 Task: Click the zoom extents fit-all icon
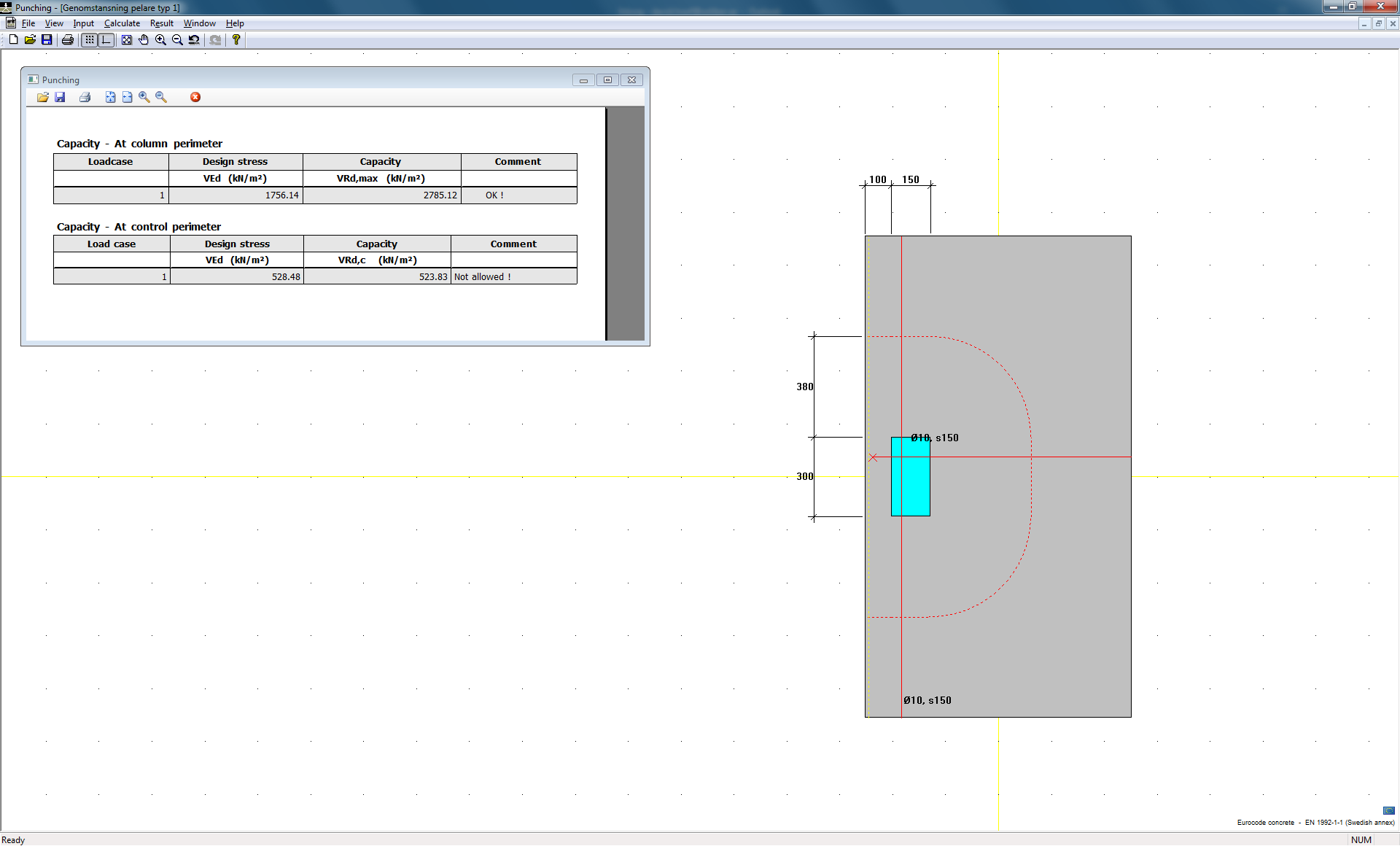click(x=127, y=40)
